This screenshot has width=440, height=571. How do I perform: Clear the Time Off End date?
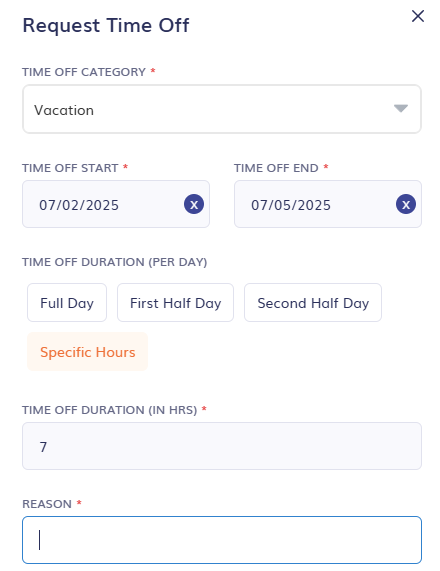coord(406,204)
